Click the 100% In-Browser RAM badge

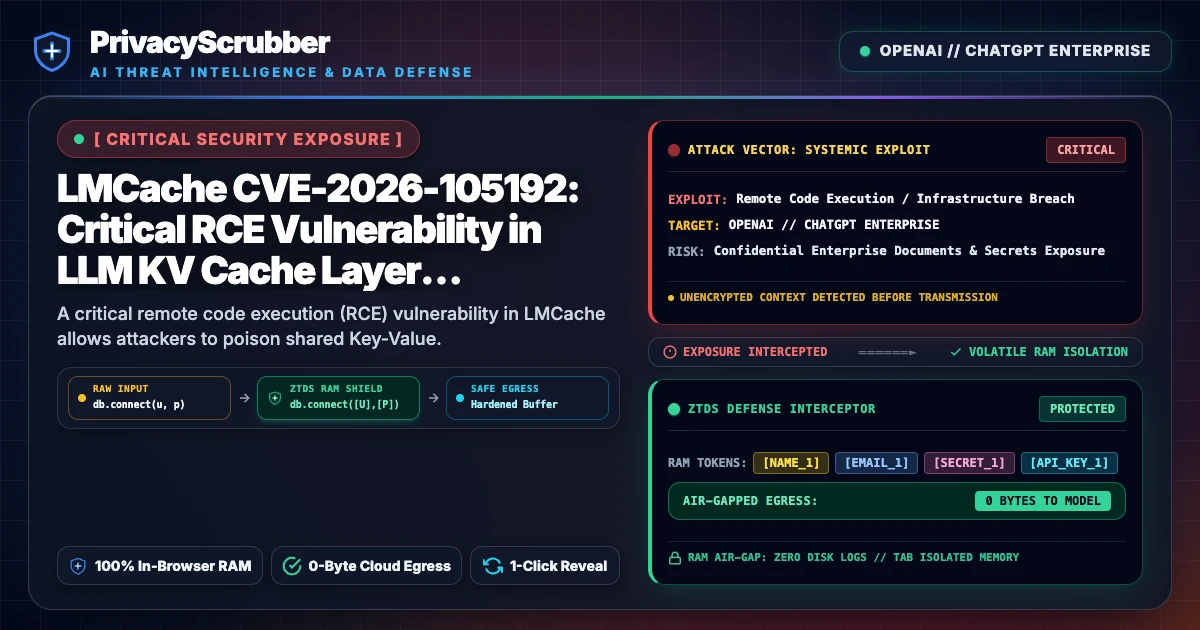tap(161, 566)
